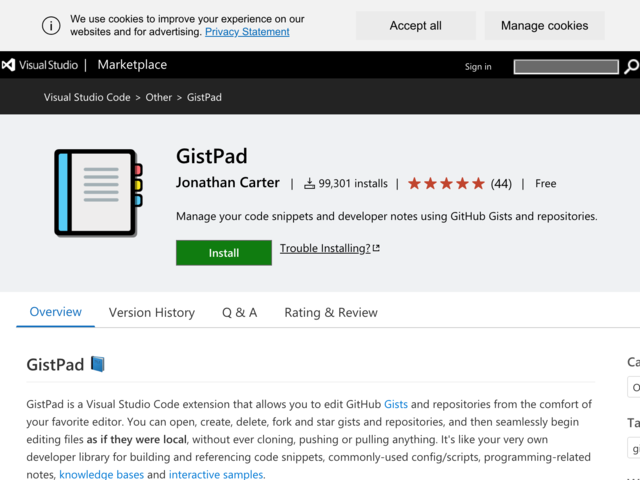Click the Visual Studio logo icon
The width and height of the screenshot is (640, 480).
pyautogui.click(x=8, y=65)
